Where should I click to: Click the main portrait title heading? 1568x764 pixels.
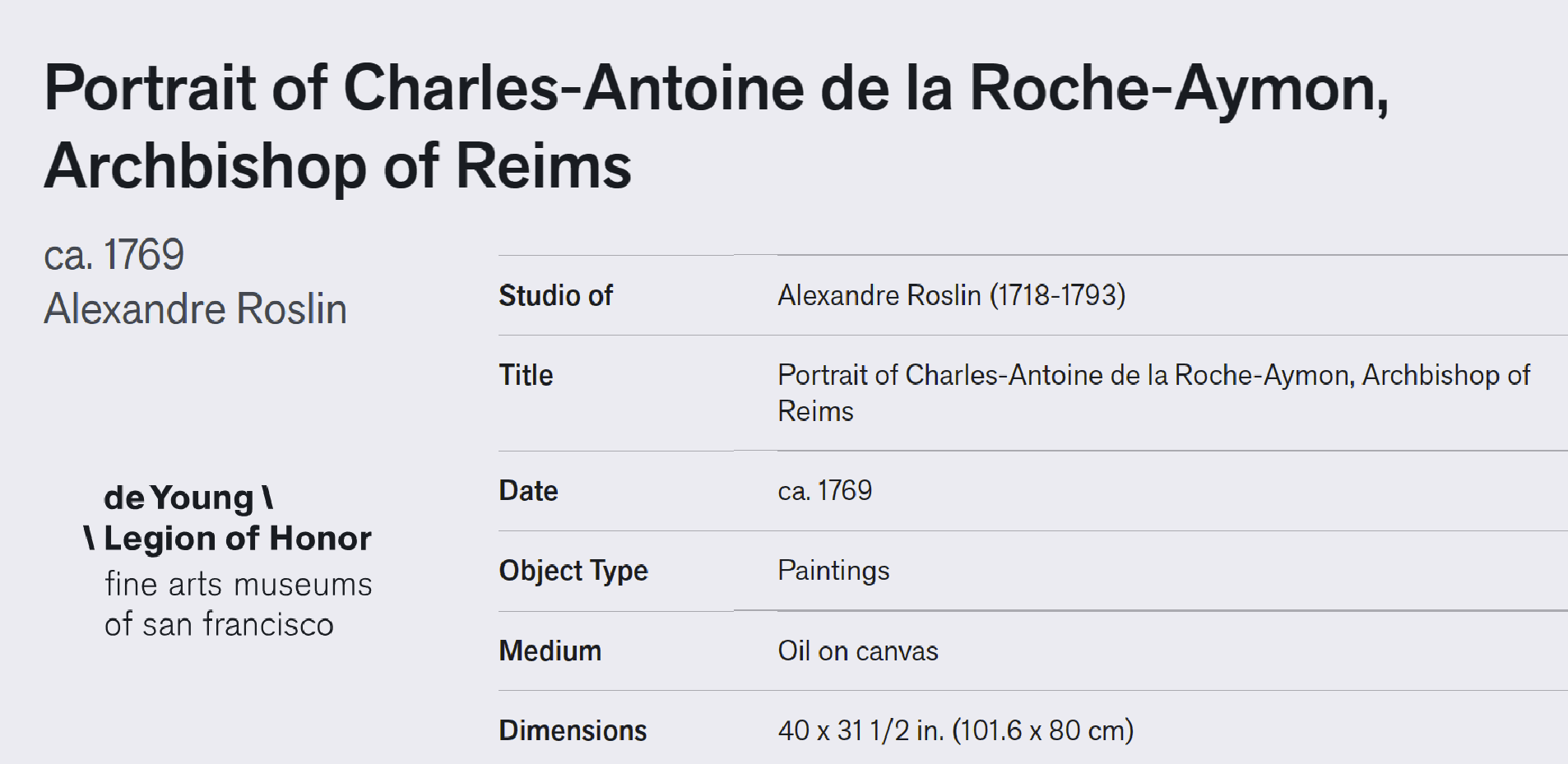717,126
